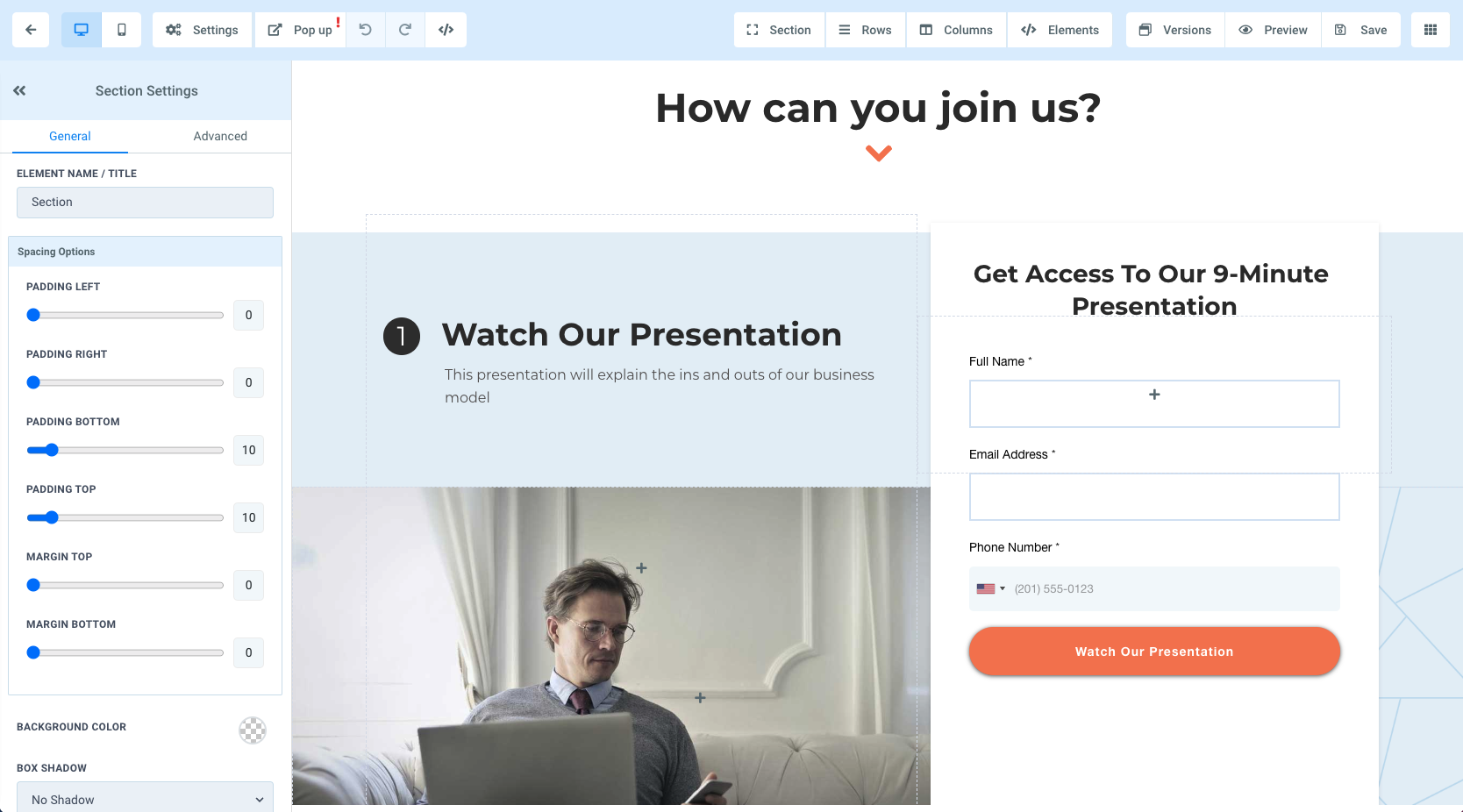Open the custom code editor icon
The height and width of the screenshot is (812, 1463).
(446, 30)
